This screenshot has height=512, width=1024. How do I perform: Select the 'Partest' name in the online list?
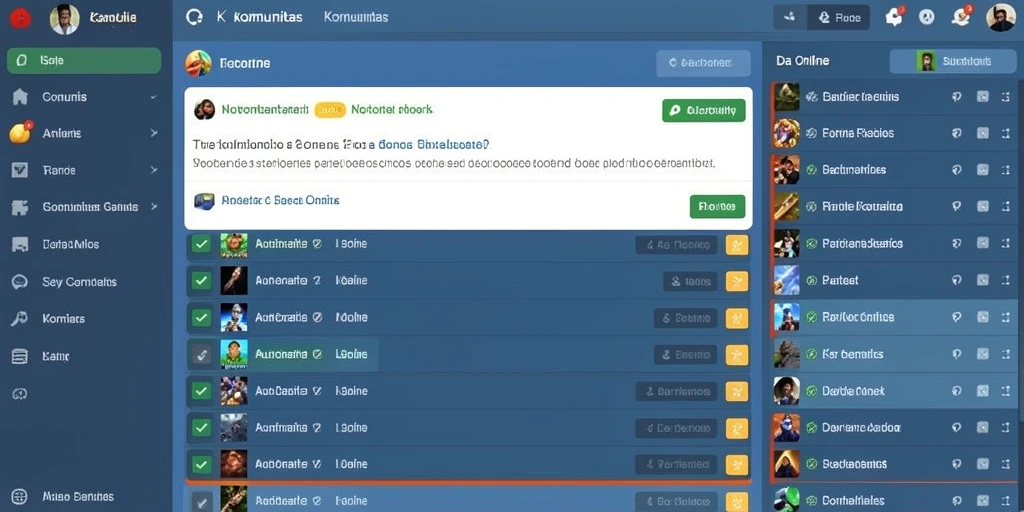tap(840, 280)
